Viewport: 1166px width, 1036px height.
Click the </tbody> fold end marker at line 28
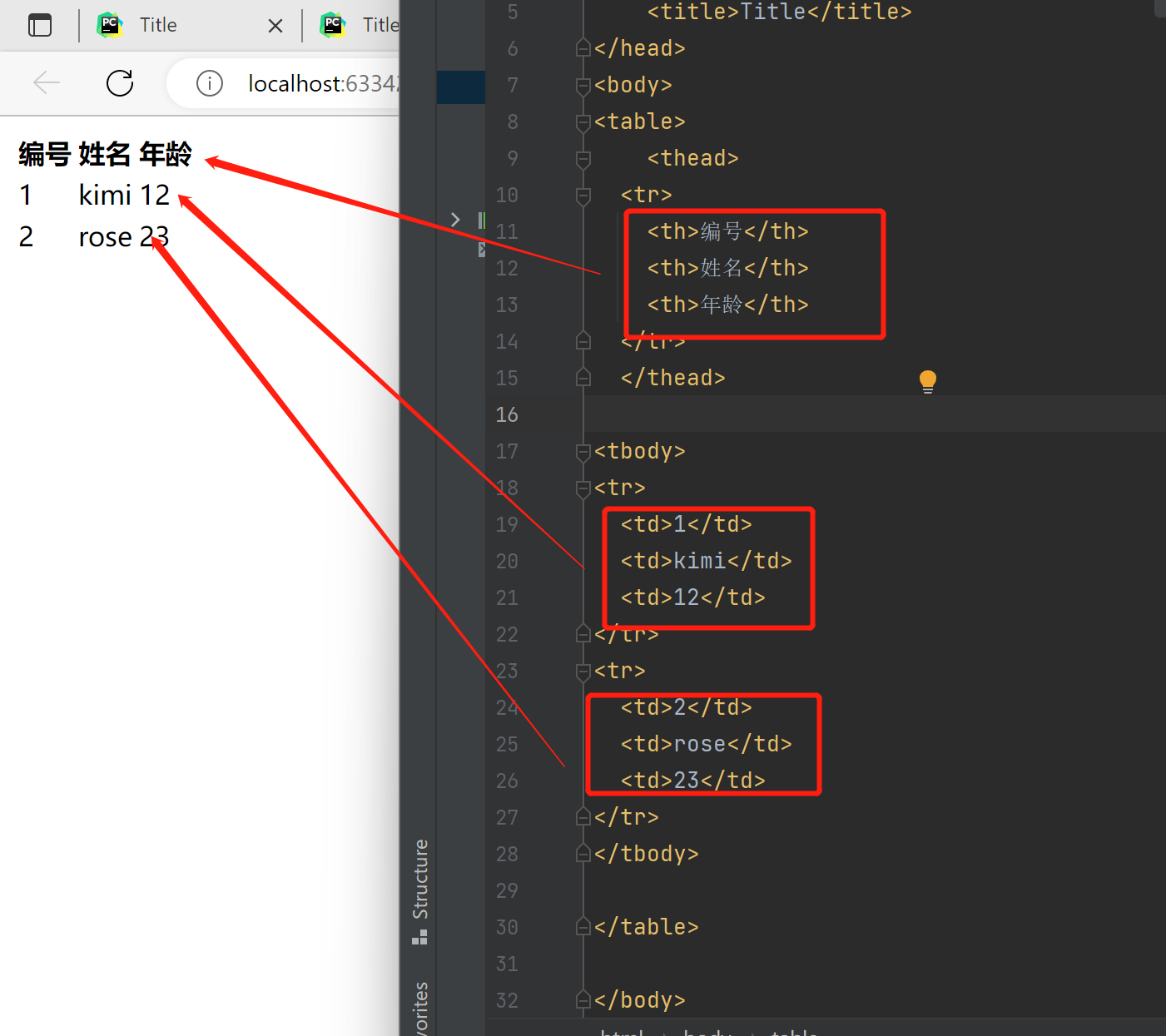583,854
